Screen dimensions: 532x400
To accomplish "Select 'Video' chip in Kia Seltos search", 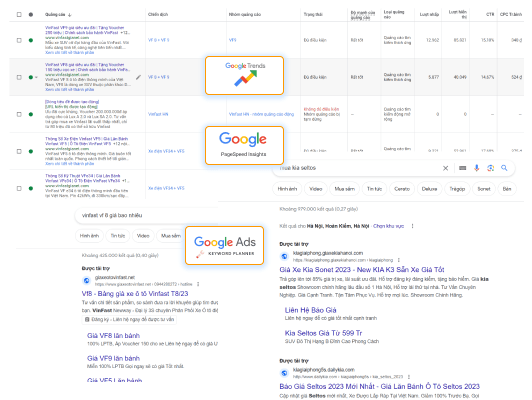I will click(x=316, y=189).
